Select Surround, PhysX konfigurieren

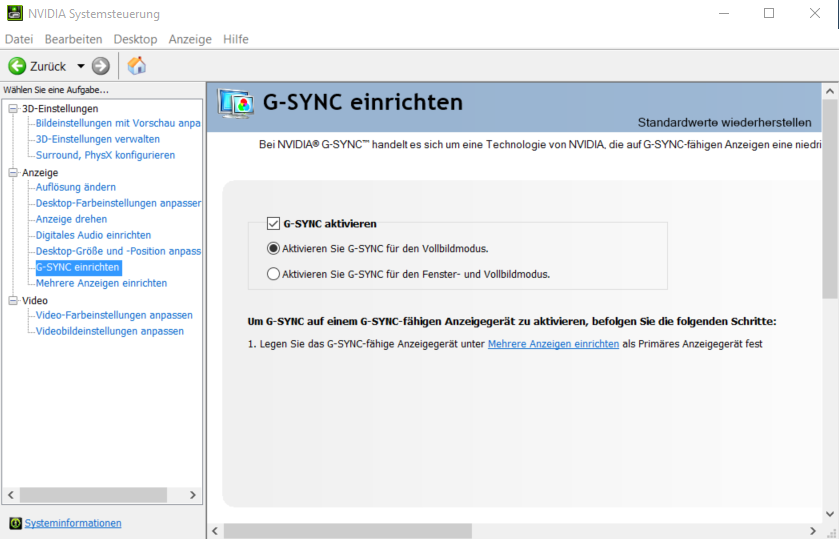click(105, 155)
